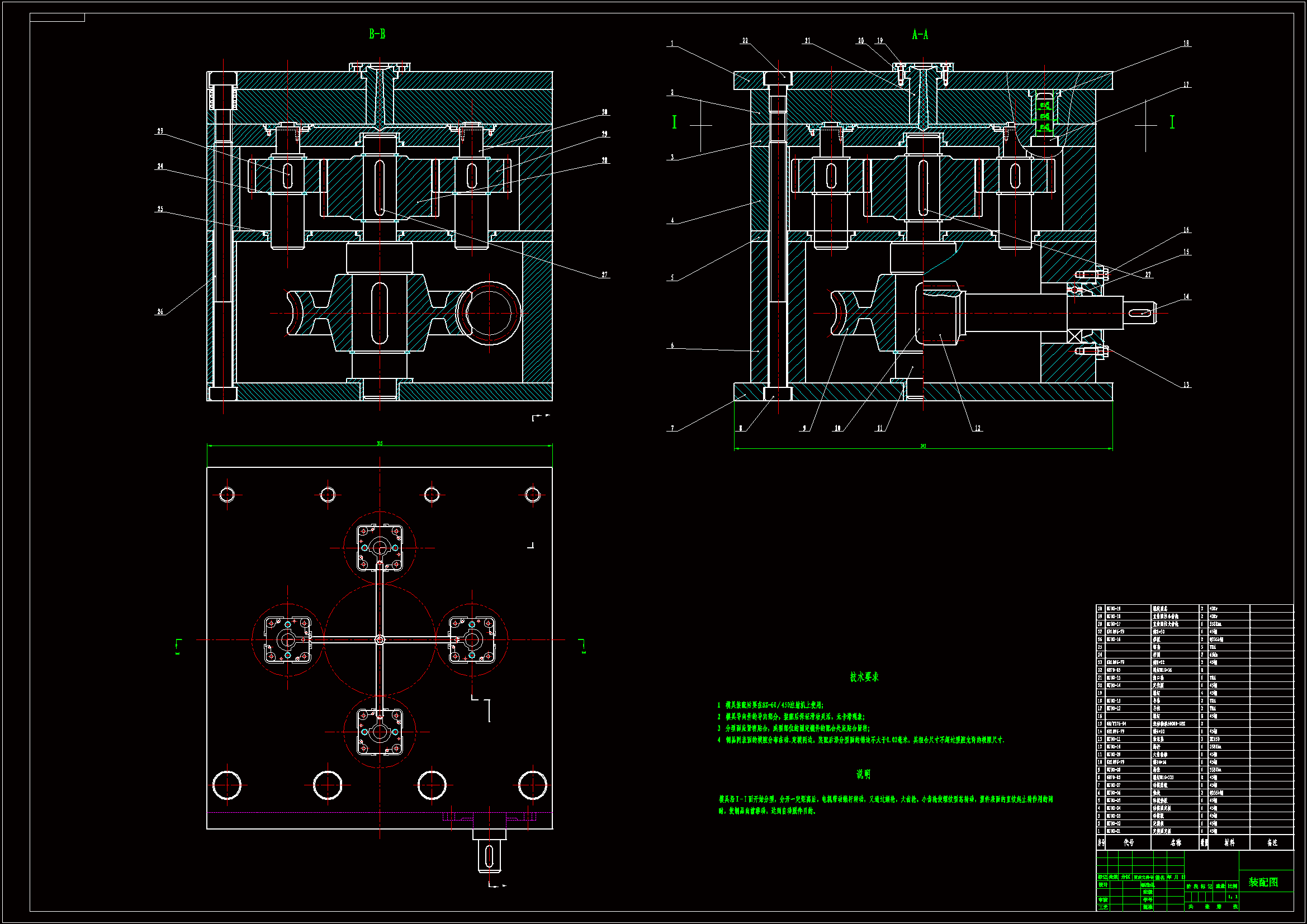Click the 名称 column header in parts list

pos(1175,842)
